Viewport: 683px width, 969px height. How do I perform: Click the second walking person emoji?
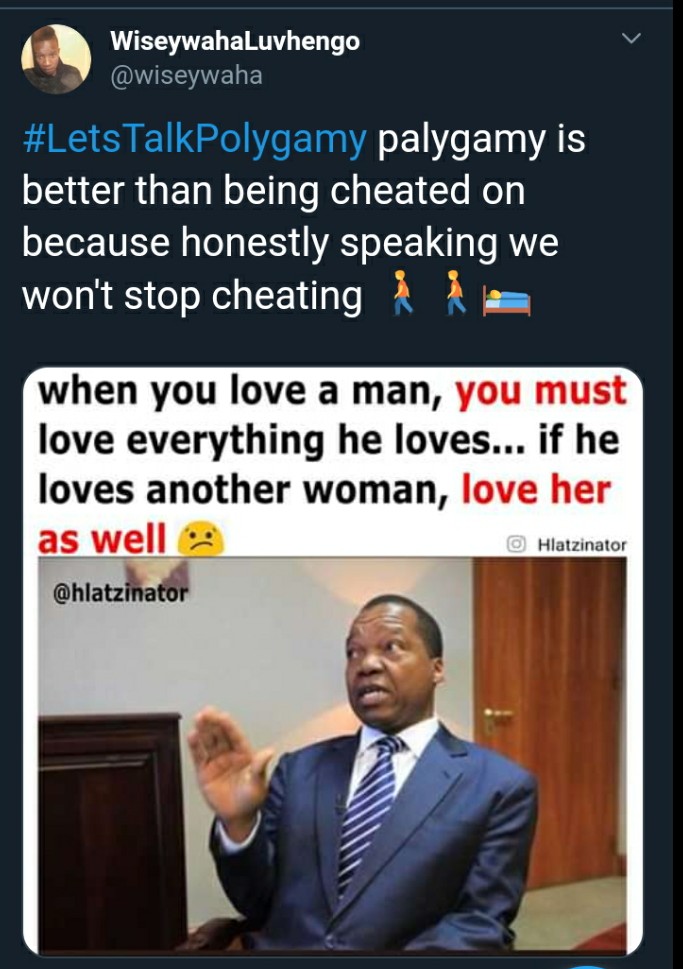[455, 293]
